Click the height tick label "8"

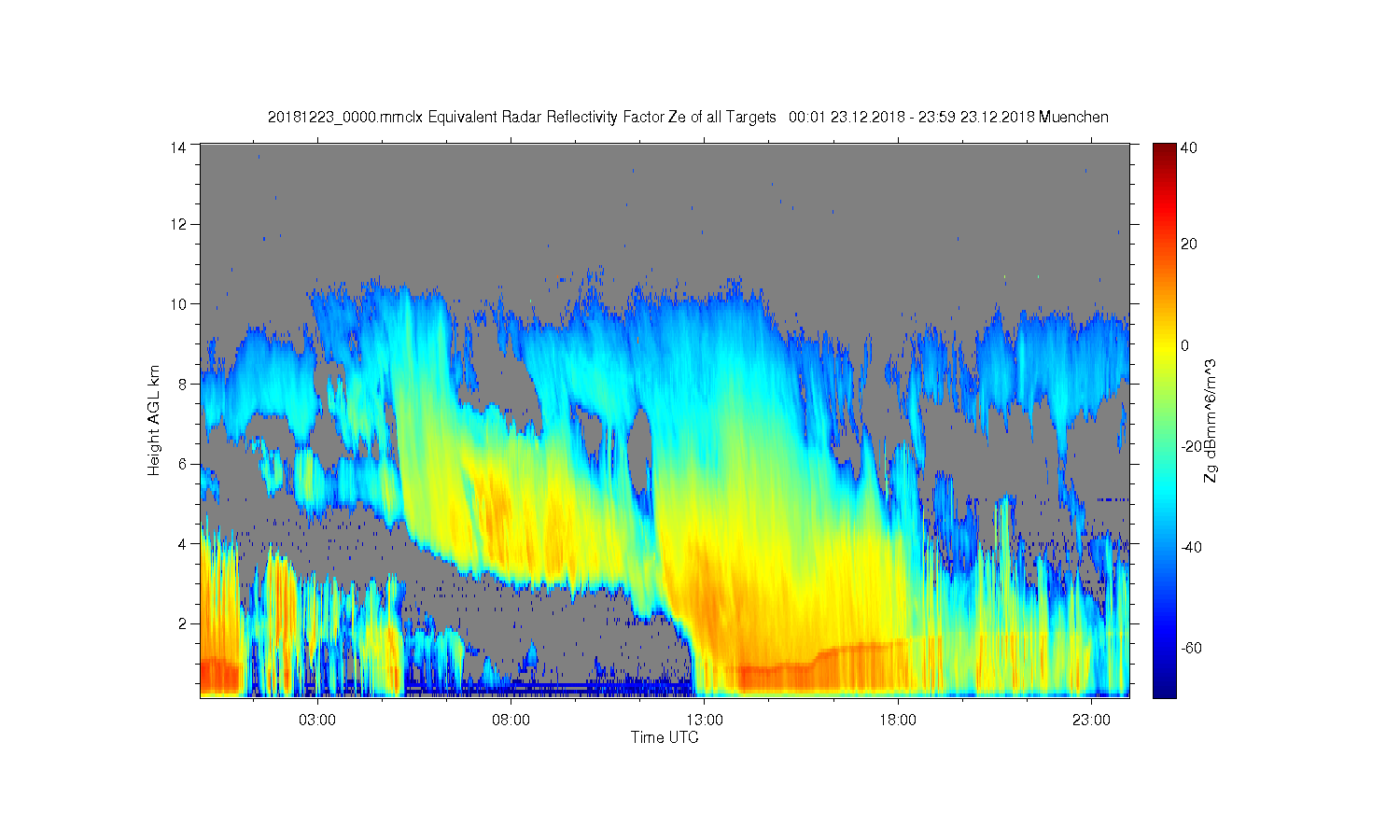[182, 384]
